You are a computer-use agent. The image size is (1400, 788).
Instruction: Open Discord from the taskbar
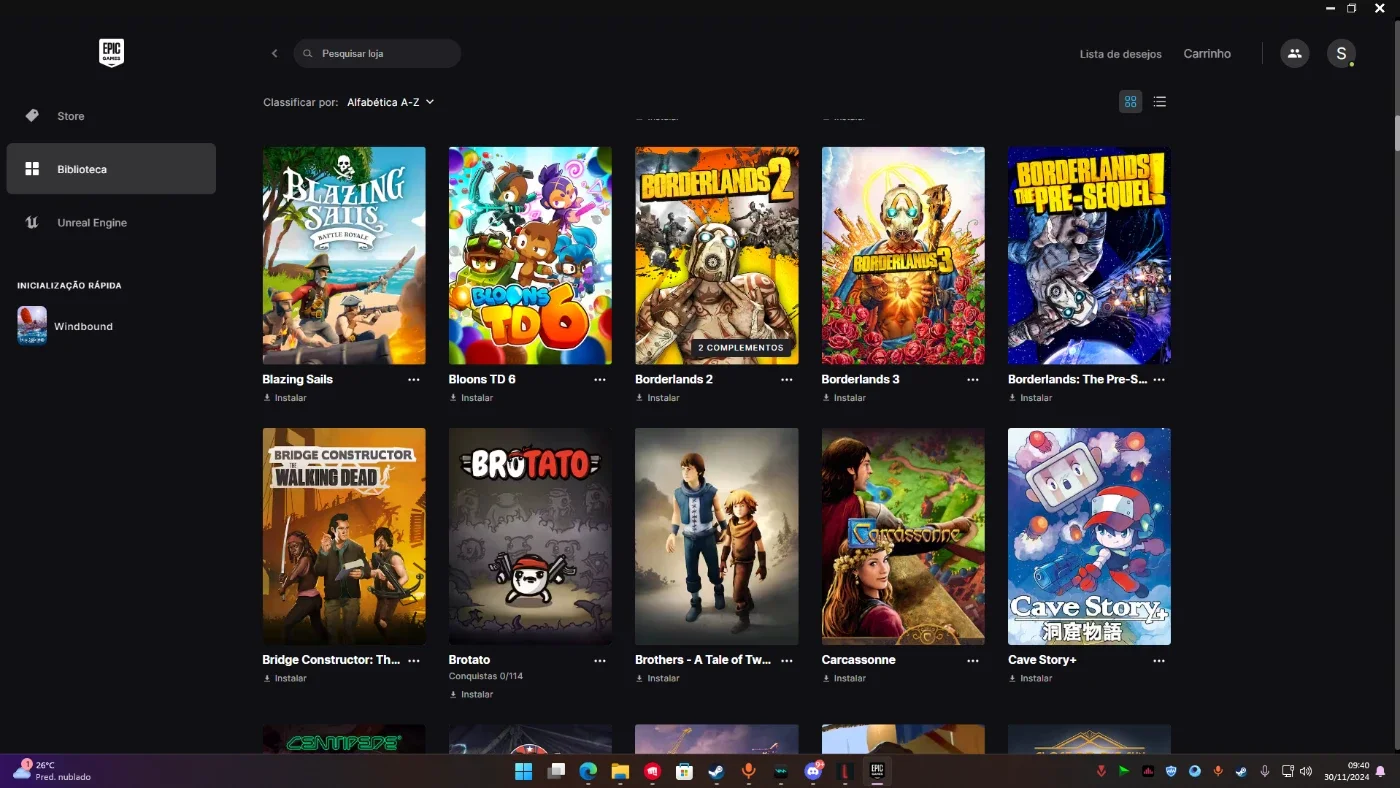coord(813,771)
